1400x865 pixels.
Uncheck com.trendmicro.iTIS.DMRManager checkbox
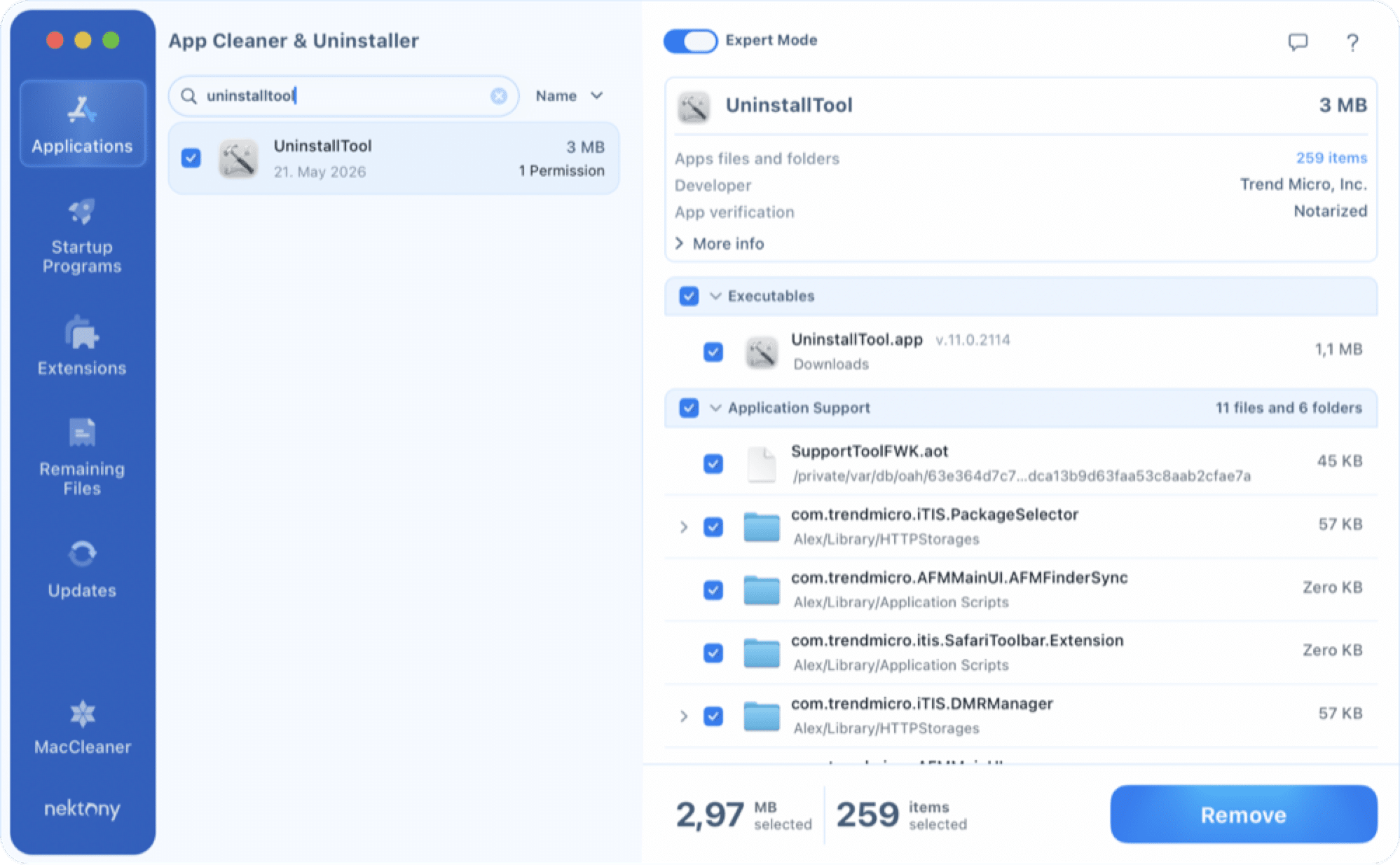tap(713, 716)
